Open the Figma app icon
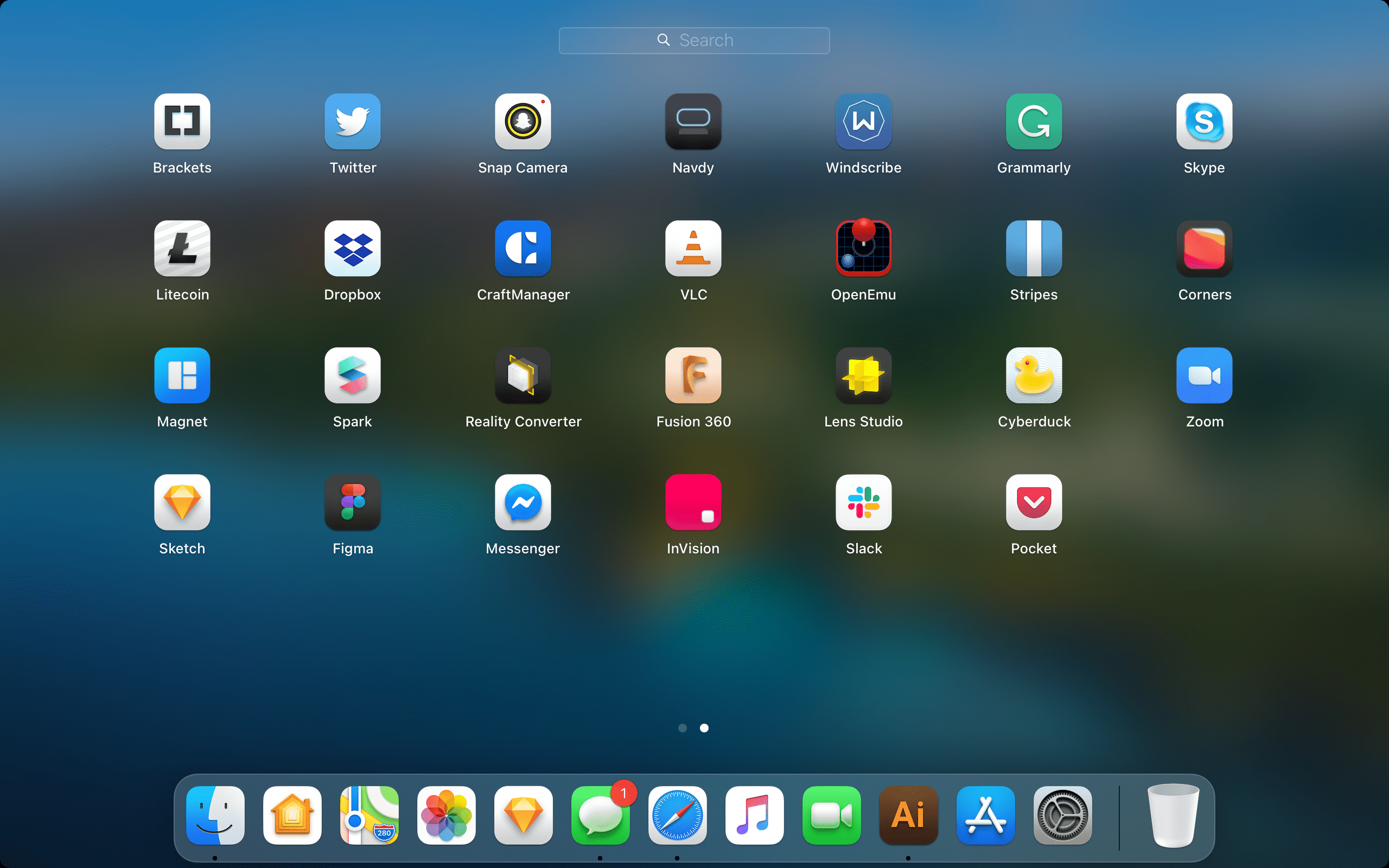The height and width of the screenshot is (868, 1389). click(353, 502)
